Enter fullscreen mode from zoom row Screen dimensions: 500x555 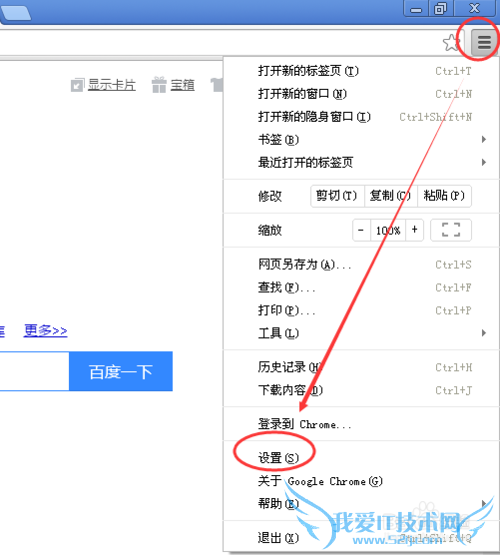[451, 230]
